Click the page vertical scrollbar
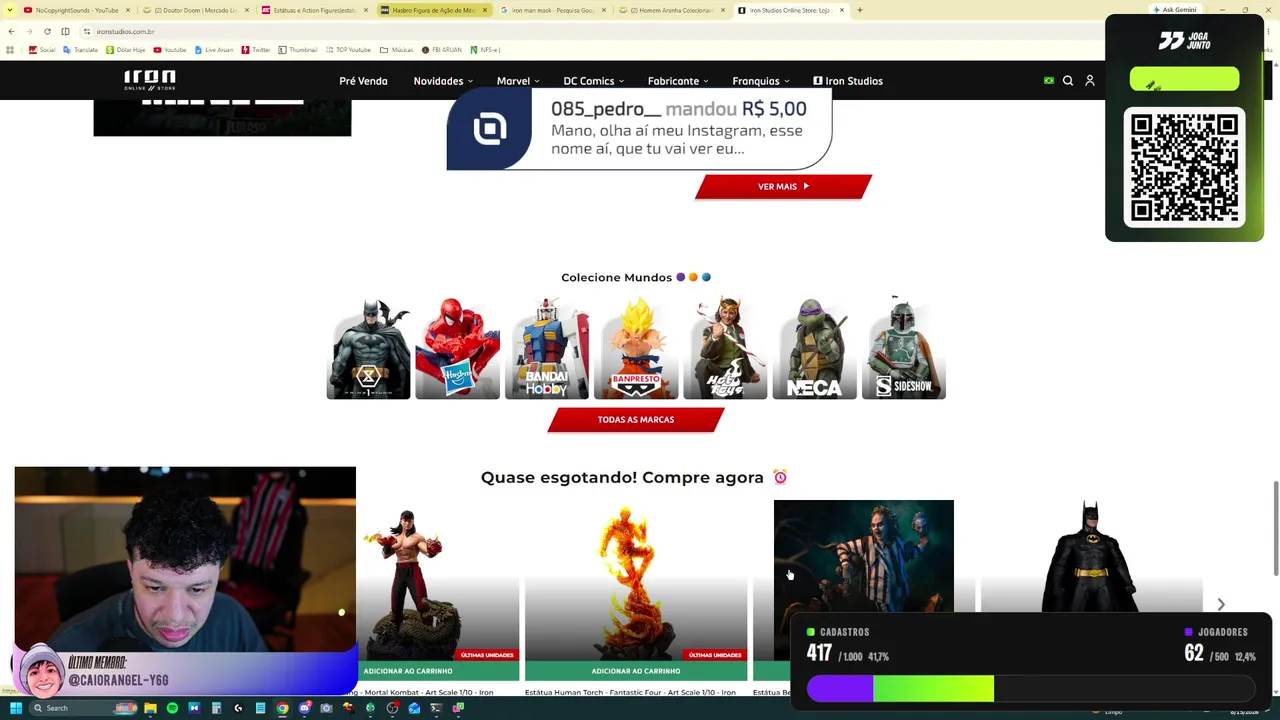The width and height of the screenshot is (1280, 720). coord(1275,528)
